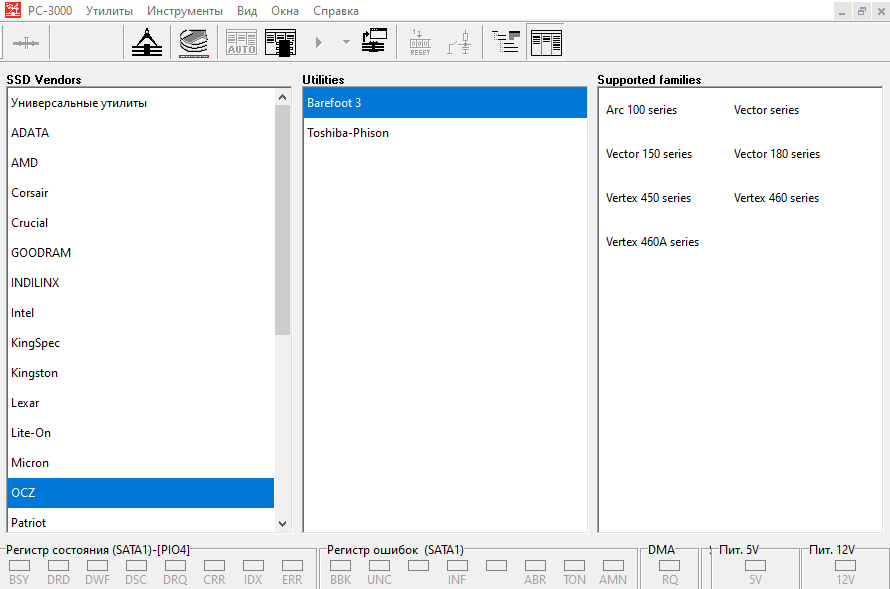Open the Вид menu

pos(247,11)
